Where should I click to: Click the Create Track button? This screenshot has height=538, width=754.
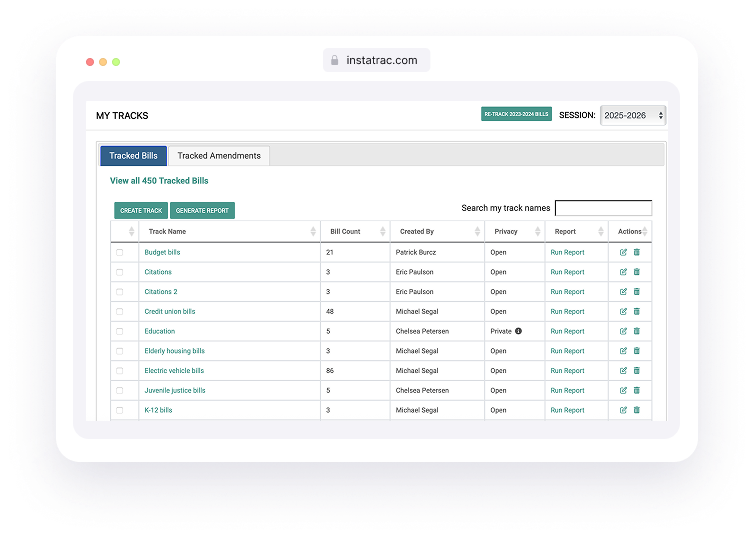pyautogui.click(x=141, y=211)
